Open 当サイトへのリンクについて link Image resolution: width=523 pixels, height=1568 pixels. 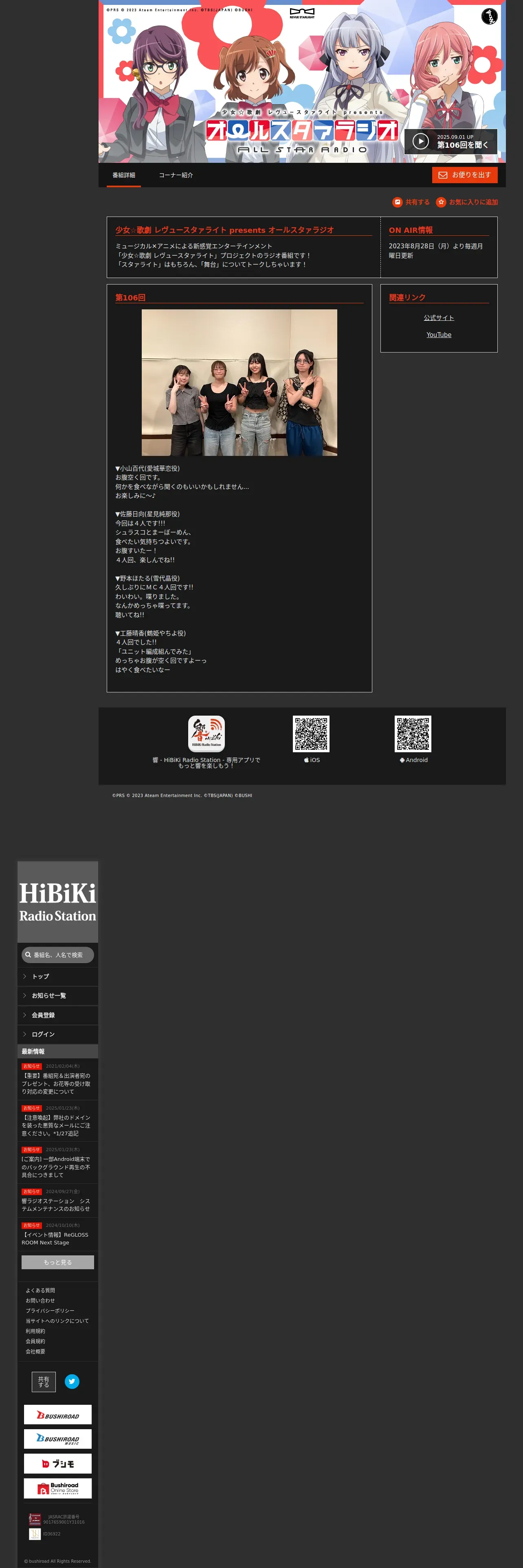pos(57,1321)
